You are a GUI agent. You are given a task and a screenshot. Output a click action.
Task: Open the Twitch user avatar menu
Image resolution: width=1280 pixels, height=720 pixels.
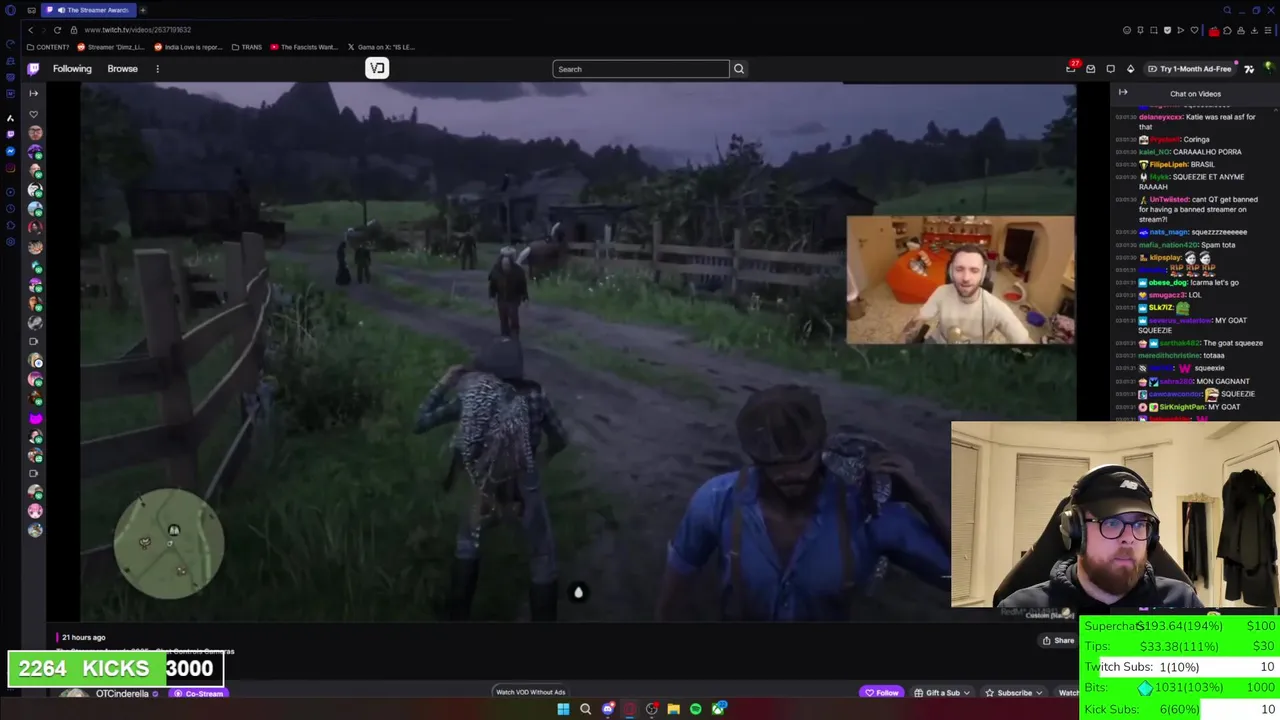pos(1269,69)
